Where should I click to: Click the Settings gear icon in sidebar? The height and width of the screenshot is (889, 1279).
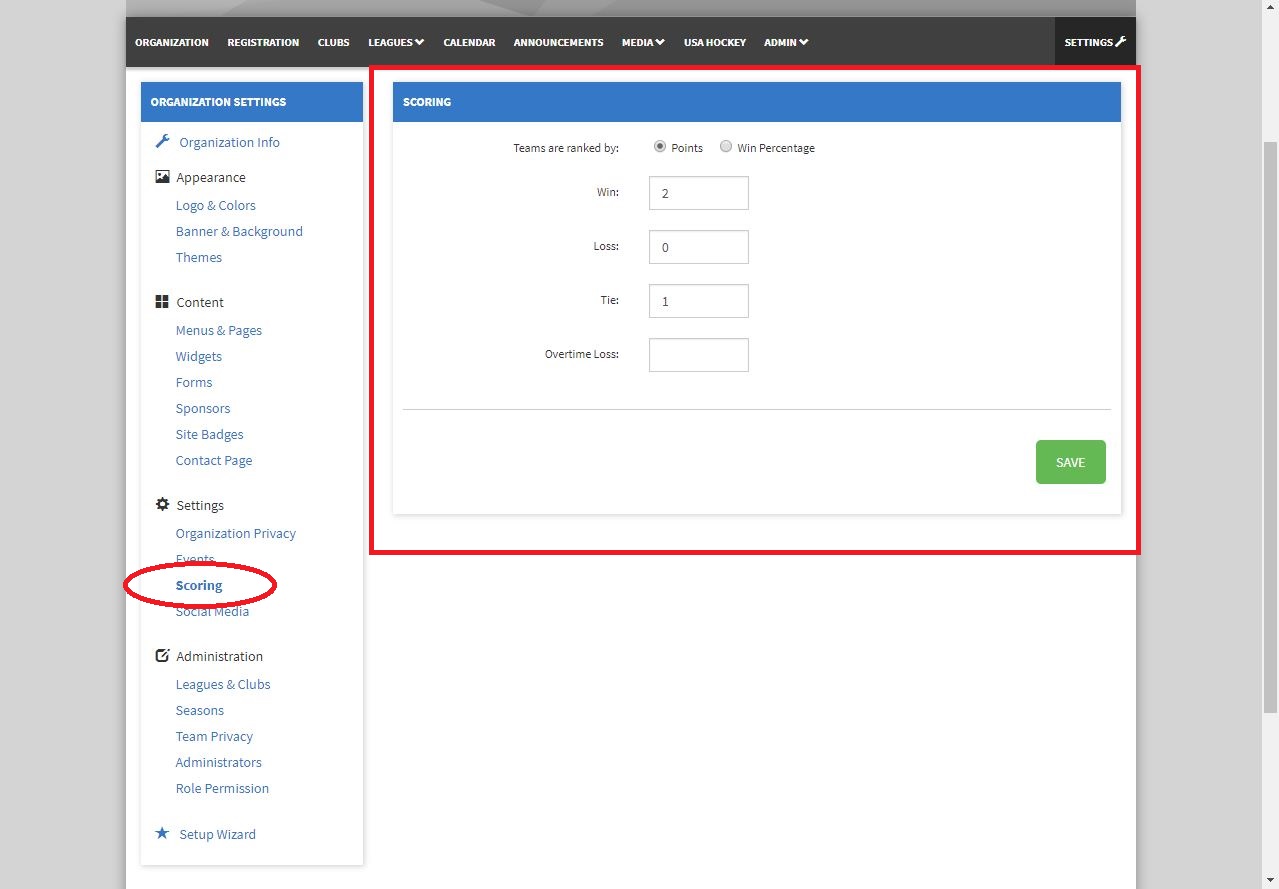[x=162, y=505]
